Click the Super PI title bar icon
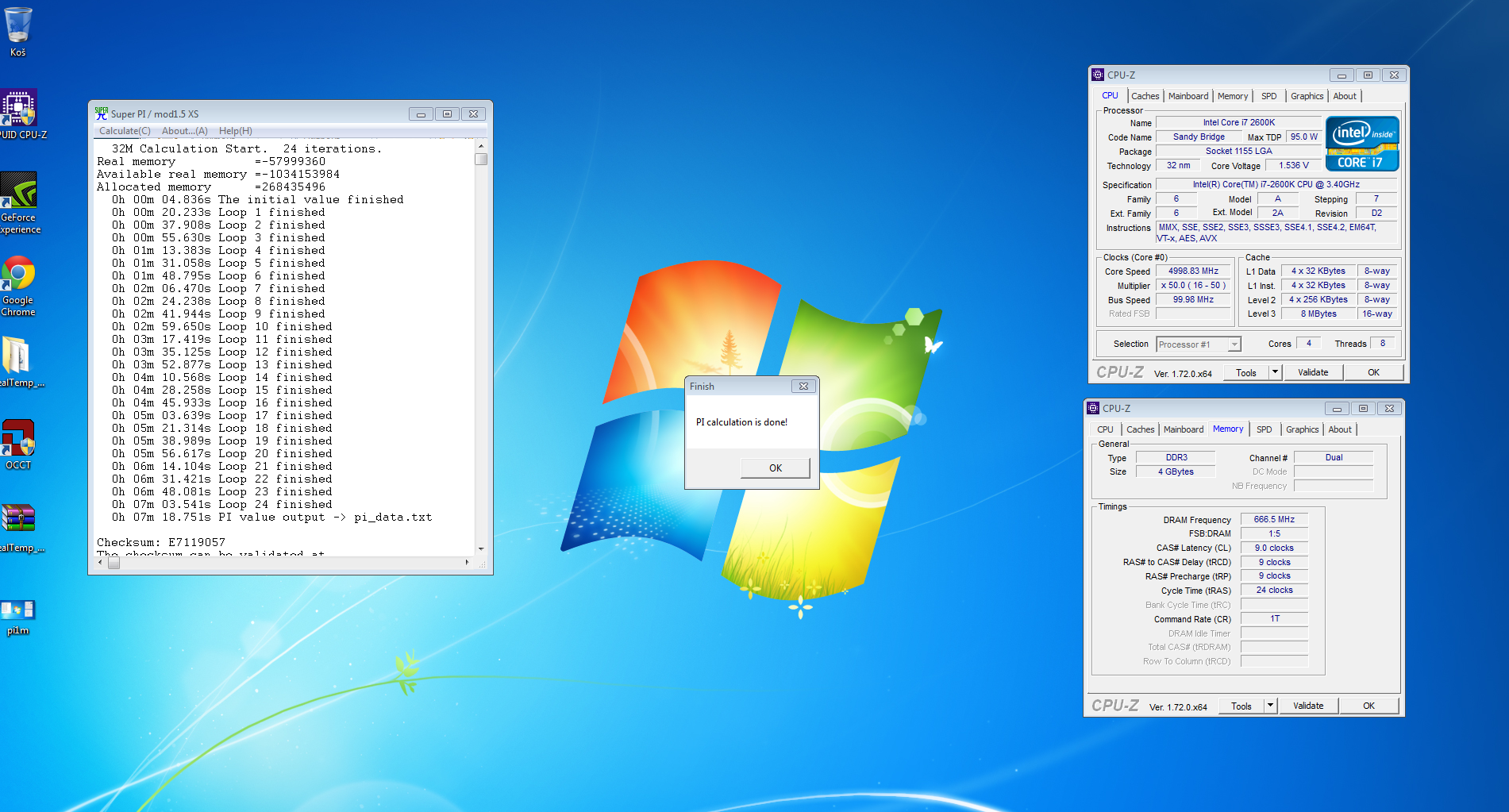1509x812 pixels. pyautogui.click(x=102, y=114)
